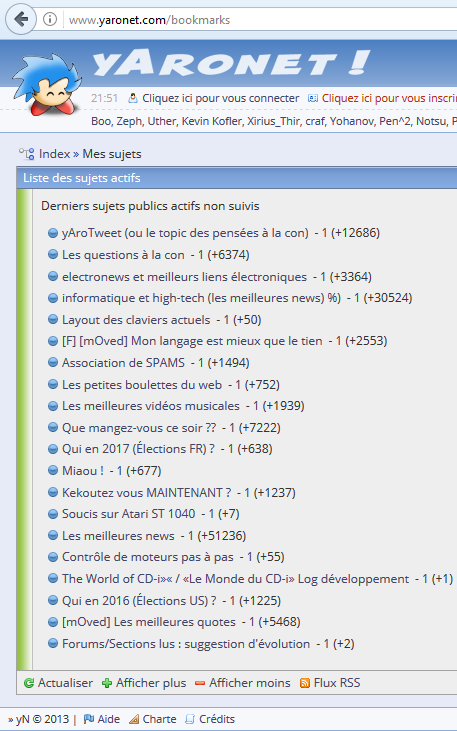Click bullet icon of Layout des claviers

point(53,320)
